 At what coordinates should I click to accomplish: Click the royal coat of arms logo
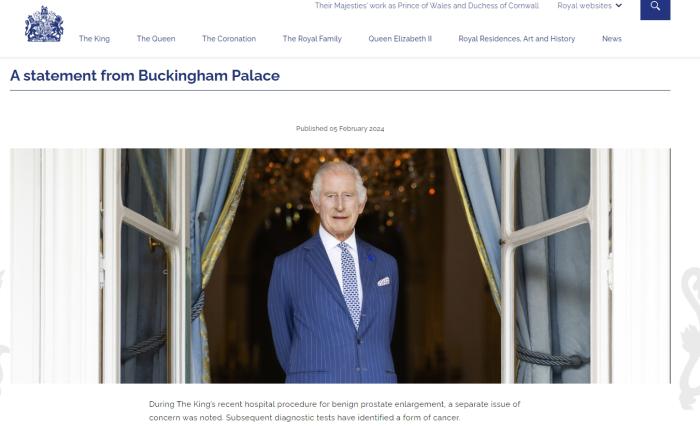44,25
